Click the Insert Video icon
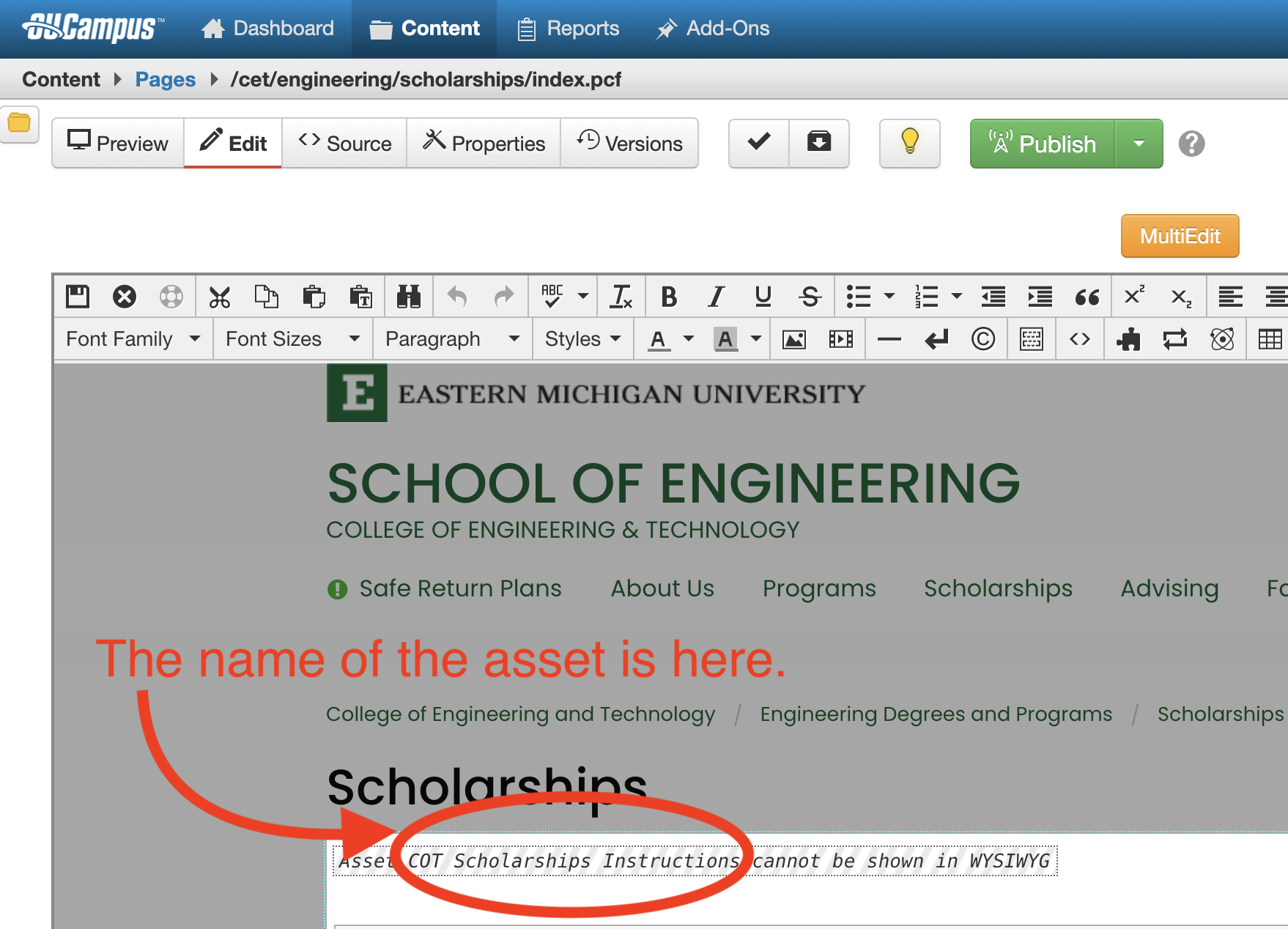This screenshot has height=929, width=1288. point(841,339)
